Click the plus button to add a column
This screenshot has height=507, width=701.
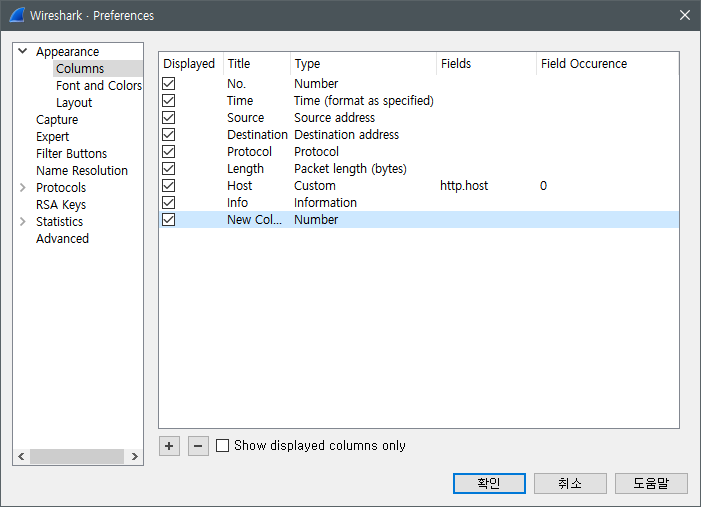tap(169, 446)
